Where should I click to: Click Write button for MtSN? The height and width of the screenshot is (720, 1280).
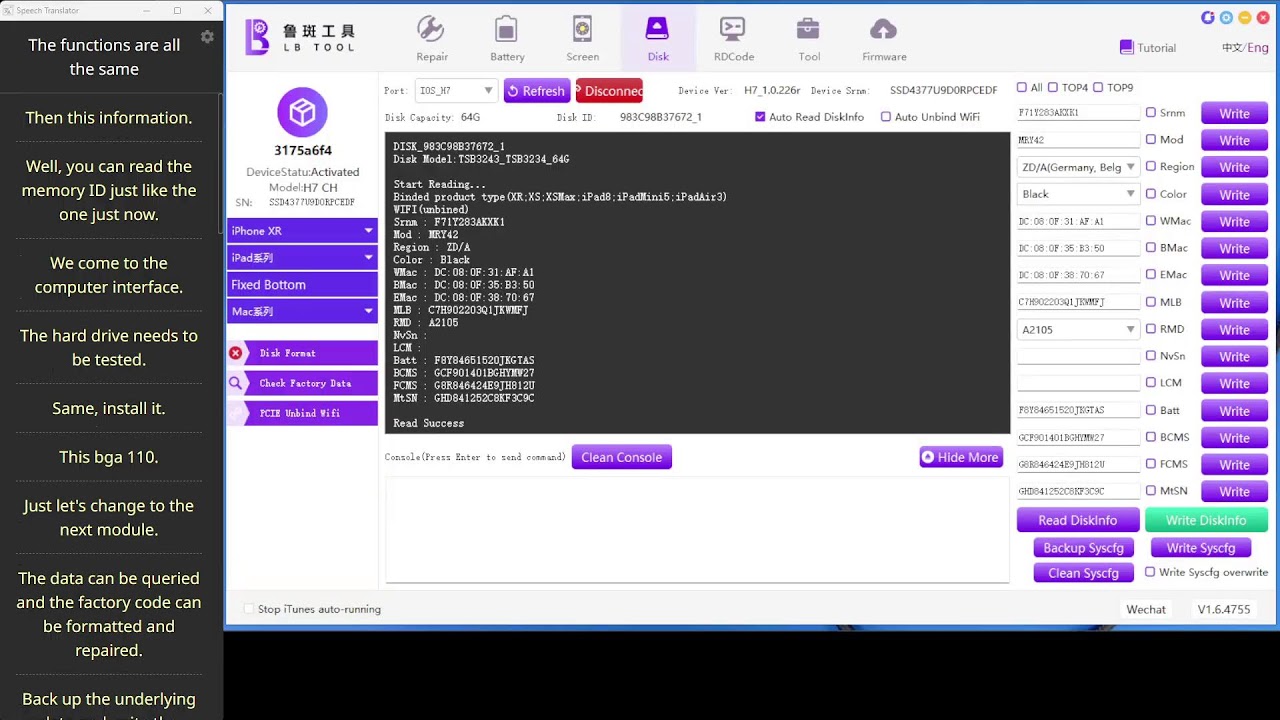click(x=1234, y=491)
